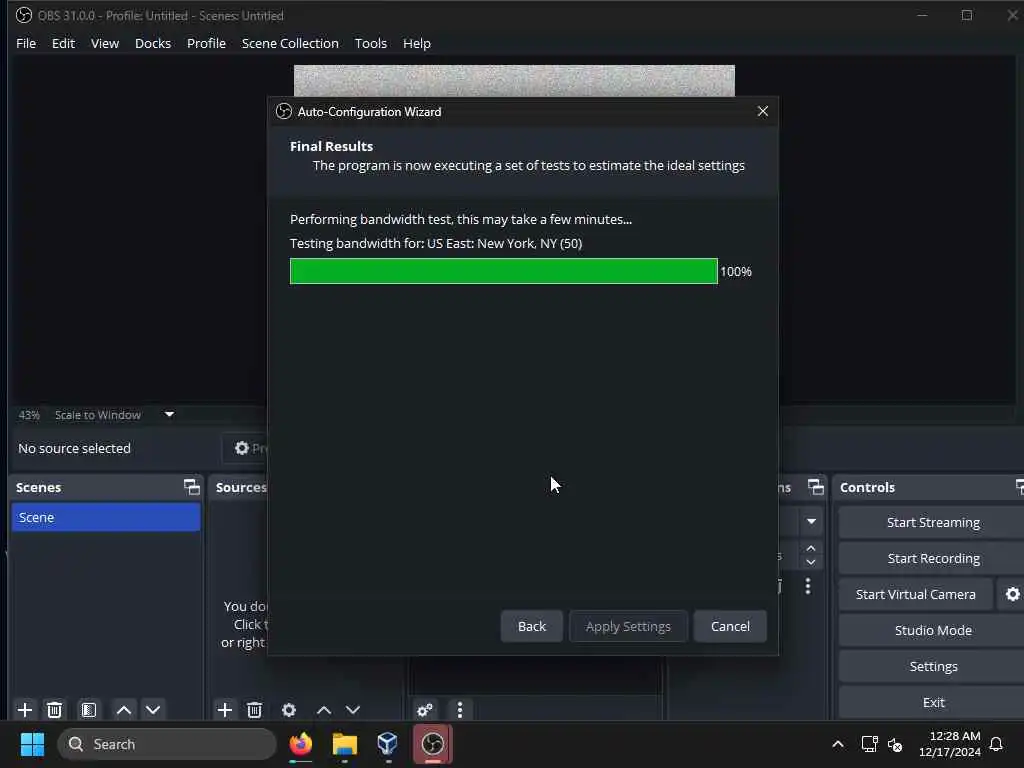Viewport: 1024px width, 768px height.
Task: Remove selected source with trash icon
Action: point(255,710)
